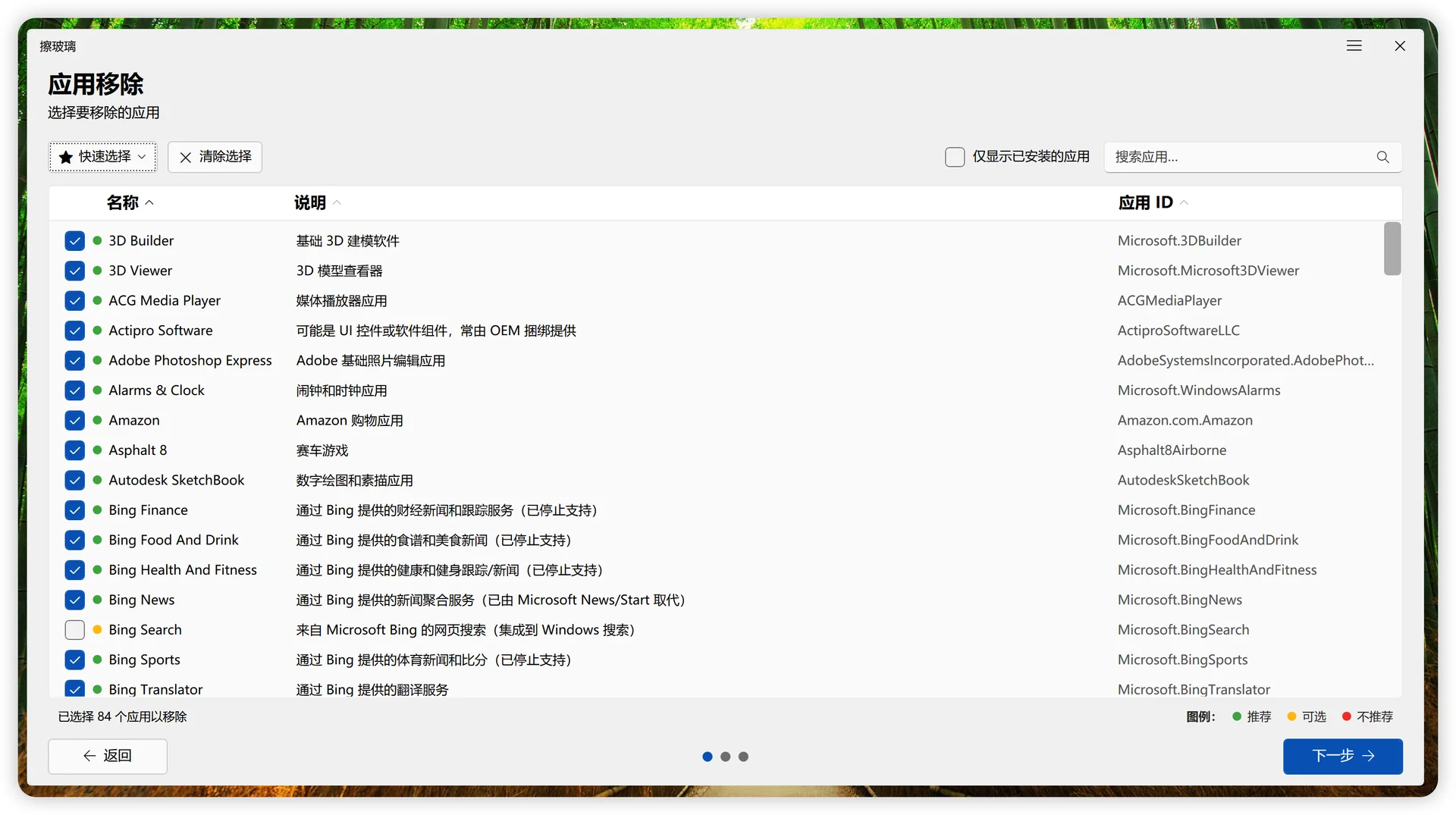Click the 3D 模型查看器 description
This screenshot has width=1456, height=815.
click(339, 271)
